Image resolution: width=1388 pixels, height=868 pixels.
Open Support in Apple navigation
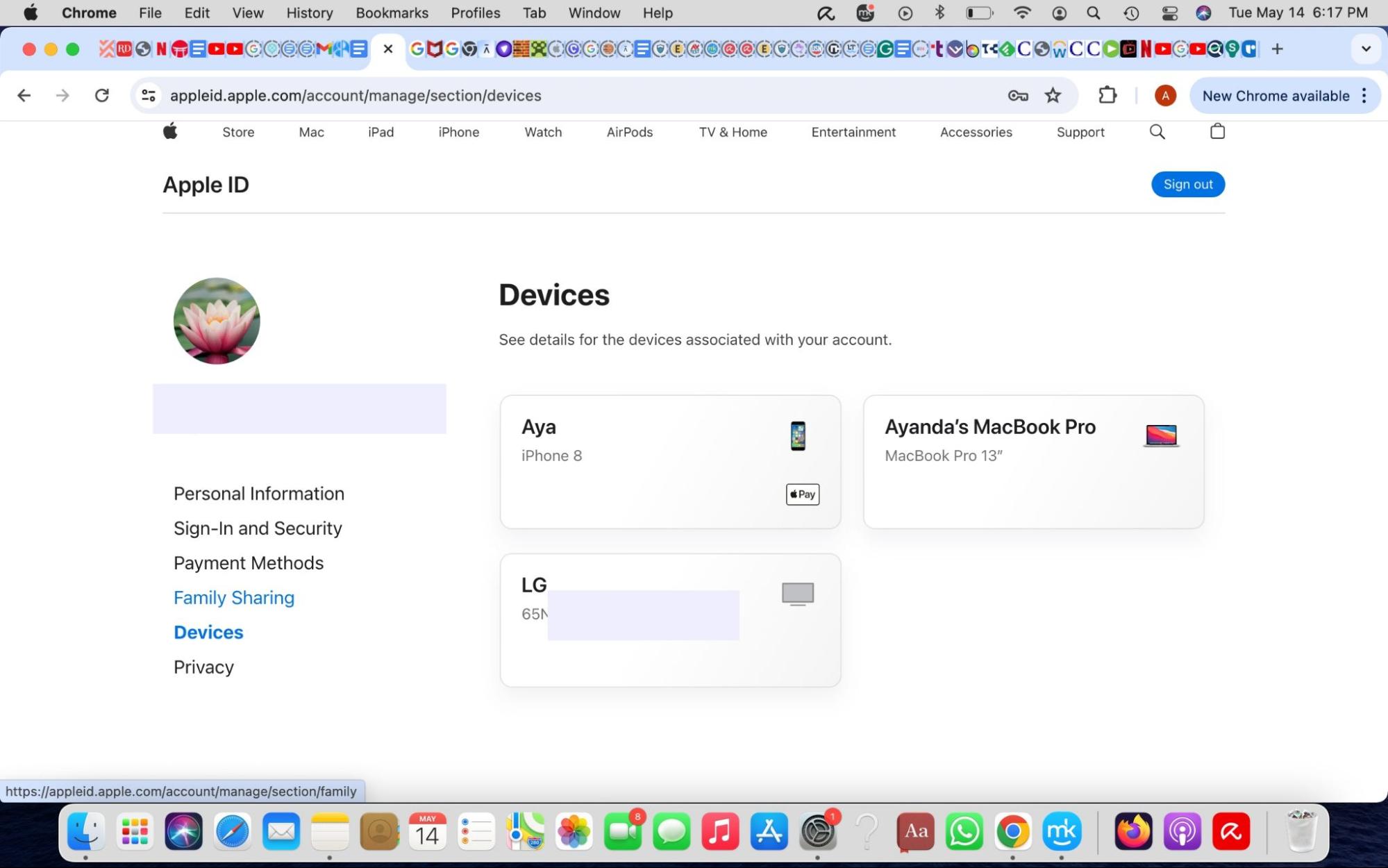click(x=1080, y=132)
